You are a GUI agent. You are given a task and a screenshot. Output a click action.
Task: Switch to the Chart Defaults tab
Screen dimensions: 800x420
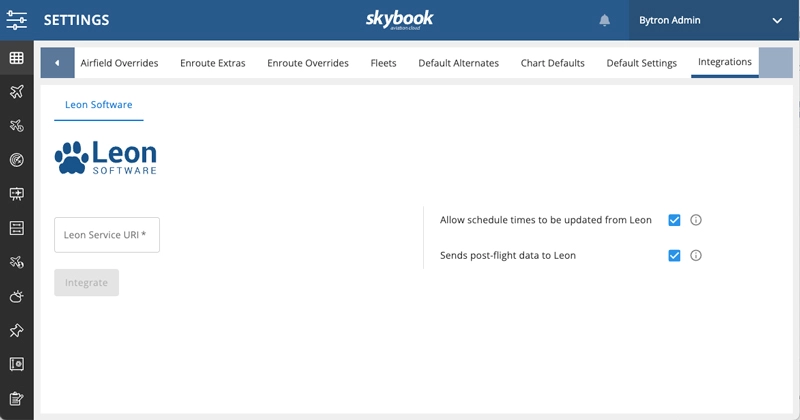tap(552, 63)
